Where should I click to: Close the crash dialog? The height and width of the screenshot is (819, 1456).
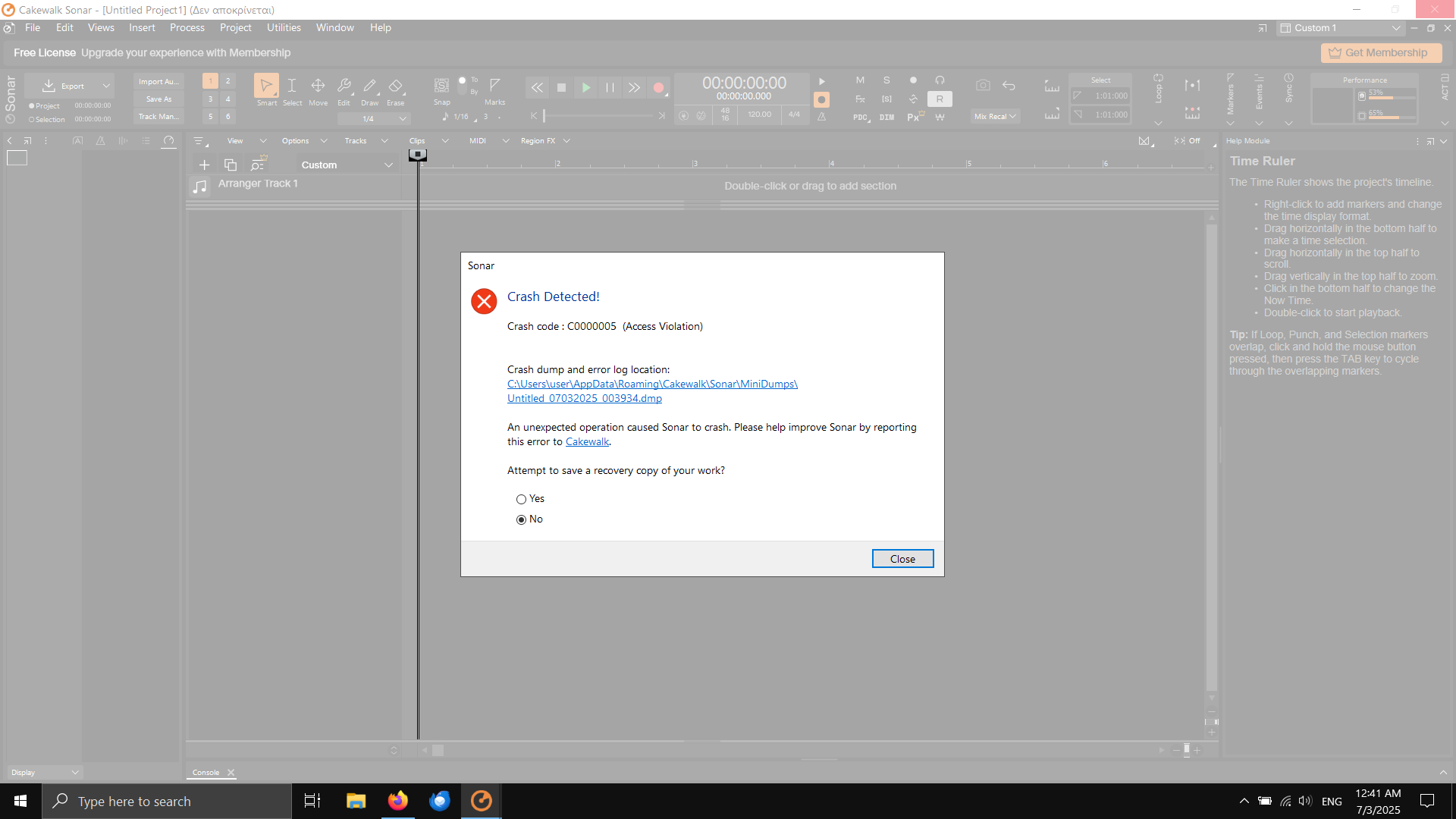click(902, 559)
